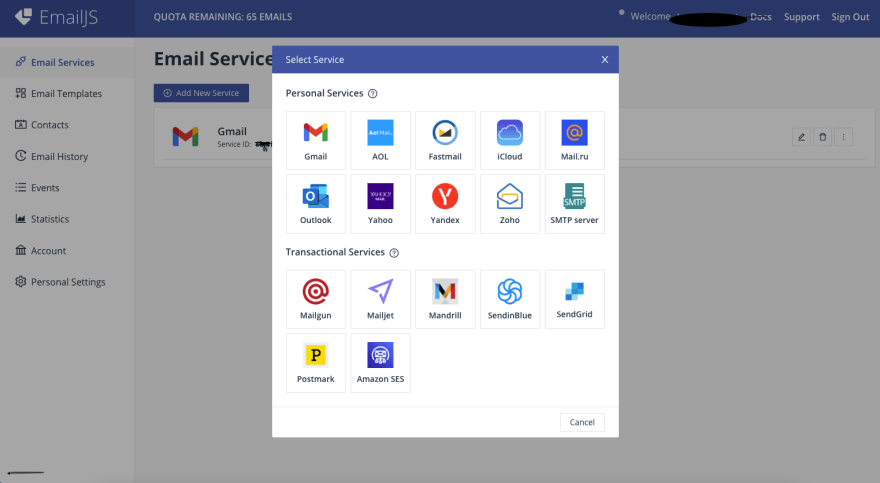This screenshot has width=880, height=483.
Task: Choose Gmail in Personal Services
Action: (x=315, y=140)
